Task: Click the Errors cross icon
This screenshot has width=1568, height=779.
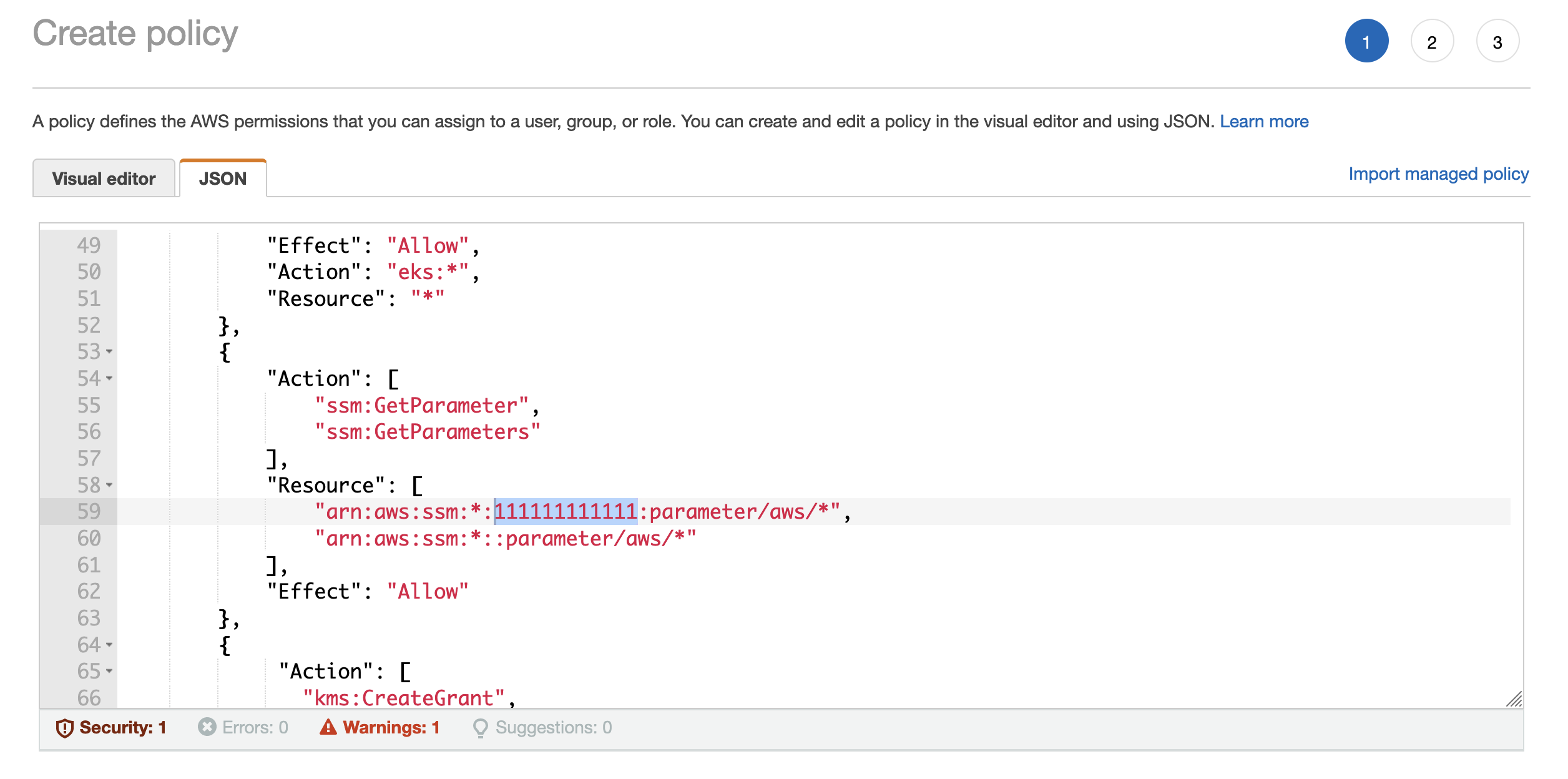Action: tap(207, 727)
